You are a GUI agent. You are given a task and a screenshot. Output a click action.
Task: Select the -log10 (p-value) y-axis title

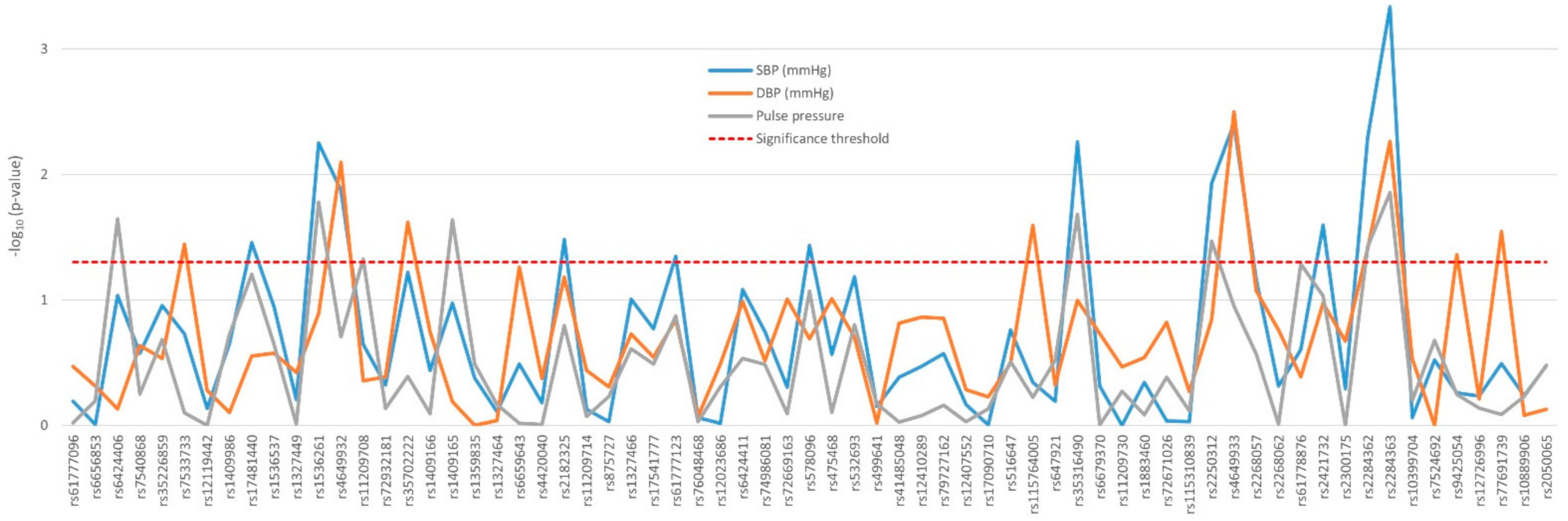(x=15, y=206)
